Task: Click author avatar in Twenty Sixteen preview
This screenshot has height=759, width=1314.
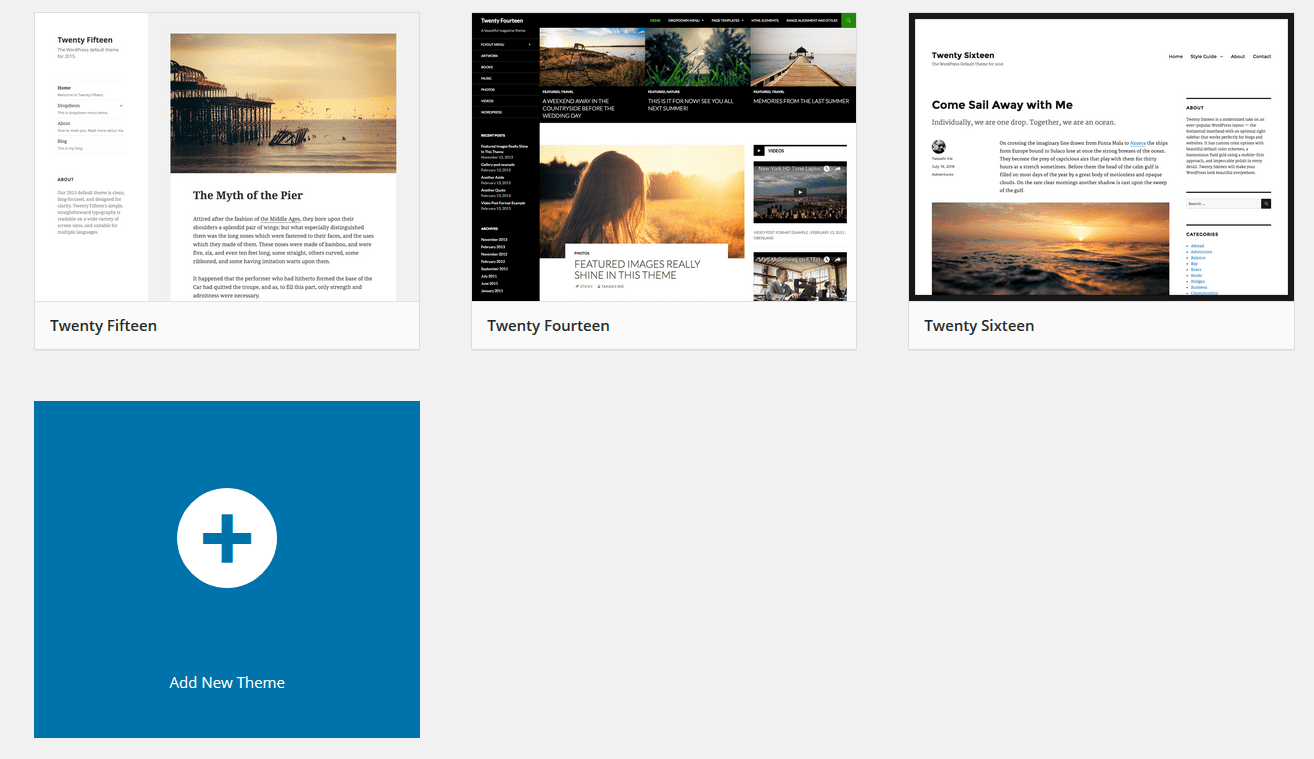Action: coord(938,147)
